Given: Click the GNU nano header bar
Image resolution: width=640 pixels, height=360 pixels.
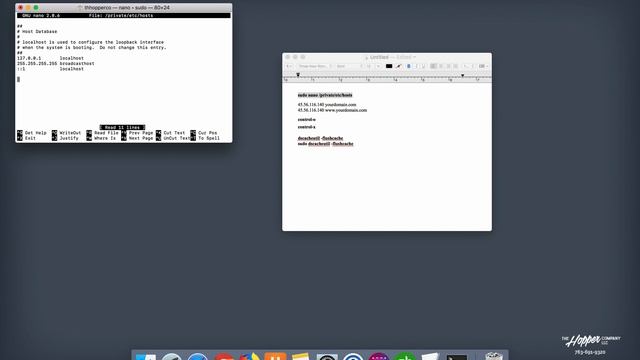Looking at the screenshot, I should click(x=124, y=16).
